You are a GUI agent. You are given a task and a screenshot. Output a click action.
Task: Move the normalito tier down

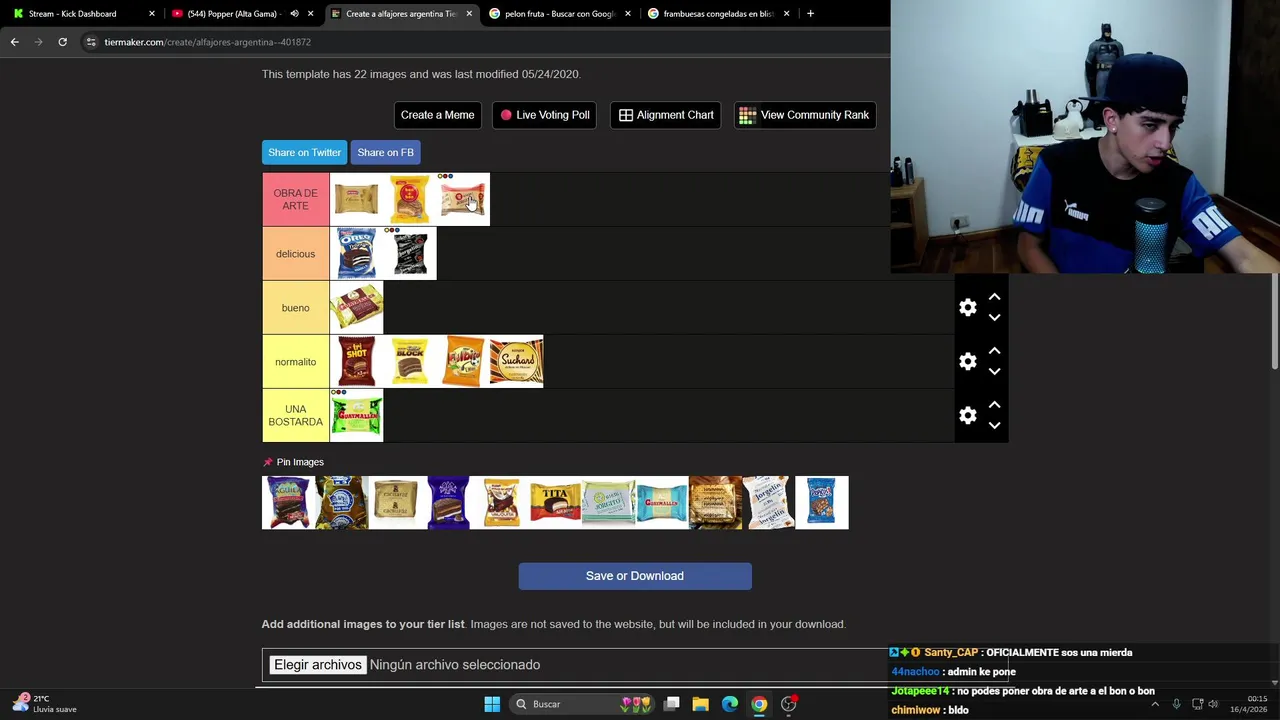[994, 372]
